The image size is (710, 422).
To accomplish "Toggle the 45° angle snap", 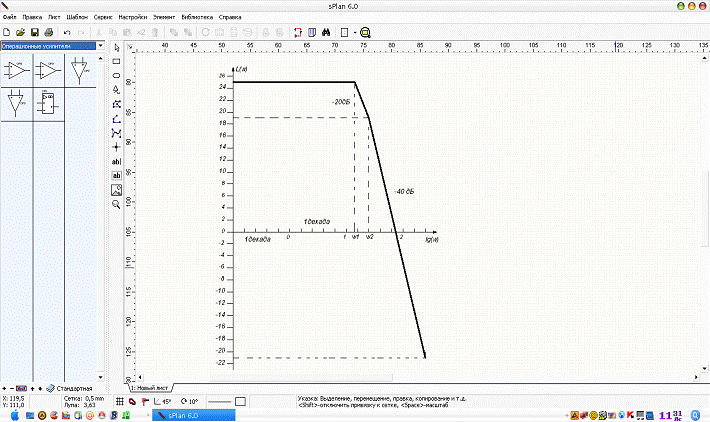I will [164, 401].
